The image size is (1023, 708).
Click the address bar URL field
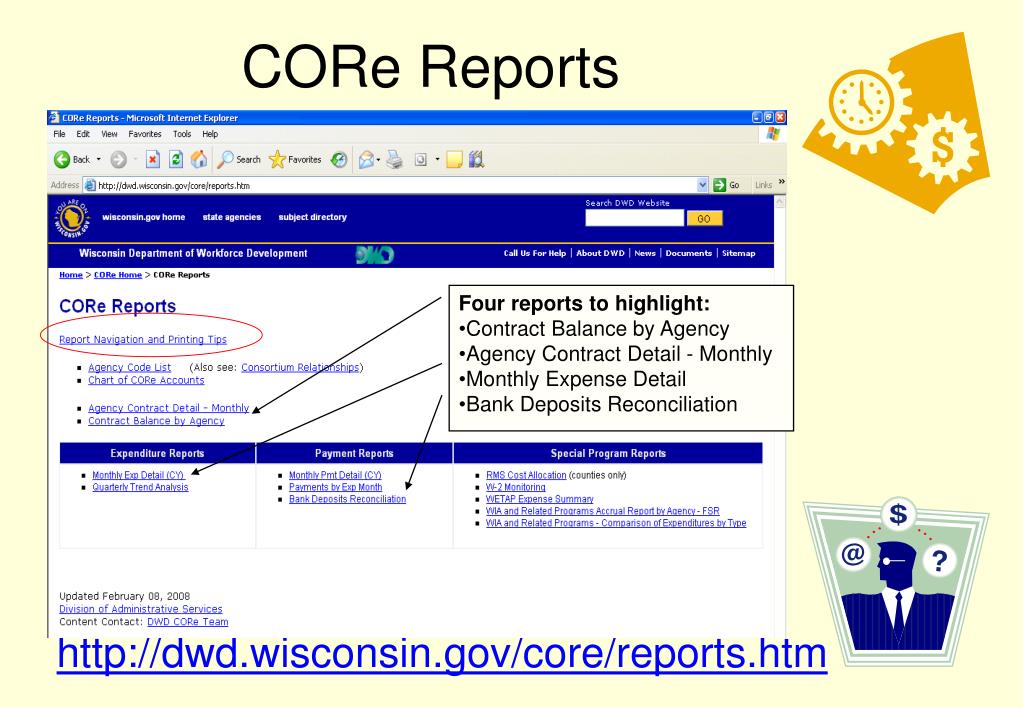(396, 185)
